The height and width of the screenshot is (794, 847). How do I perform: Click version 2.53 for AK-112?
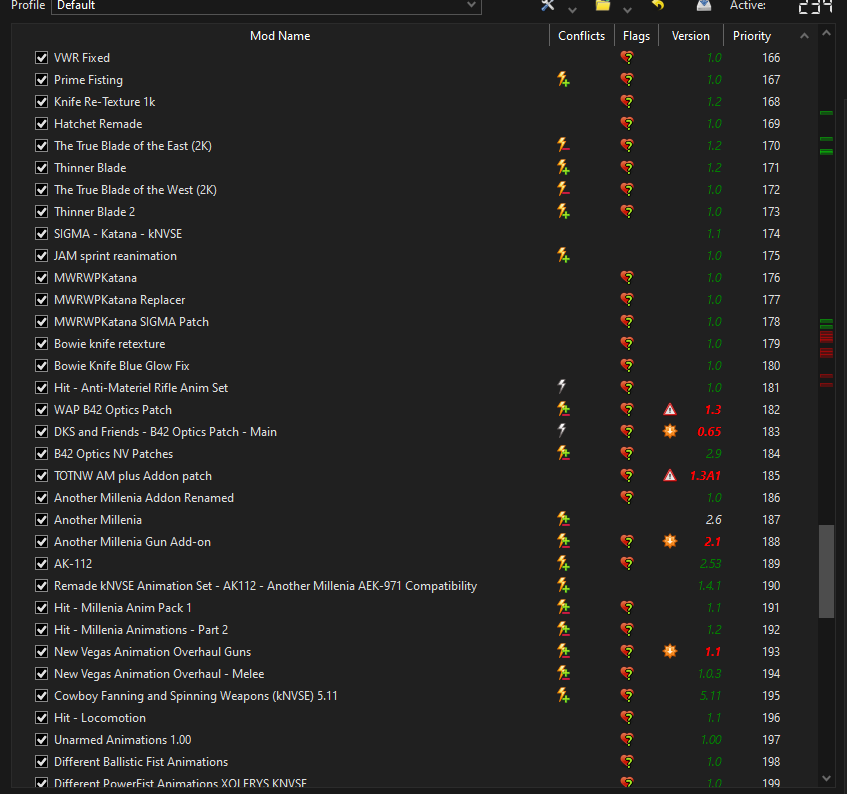tap(710, 564)
